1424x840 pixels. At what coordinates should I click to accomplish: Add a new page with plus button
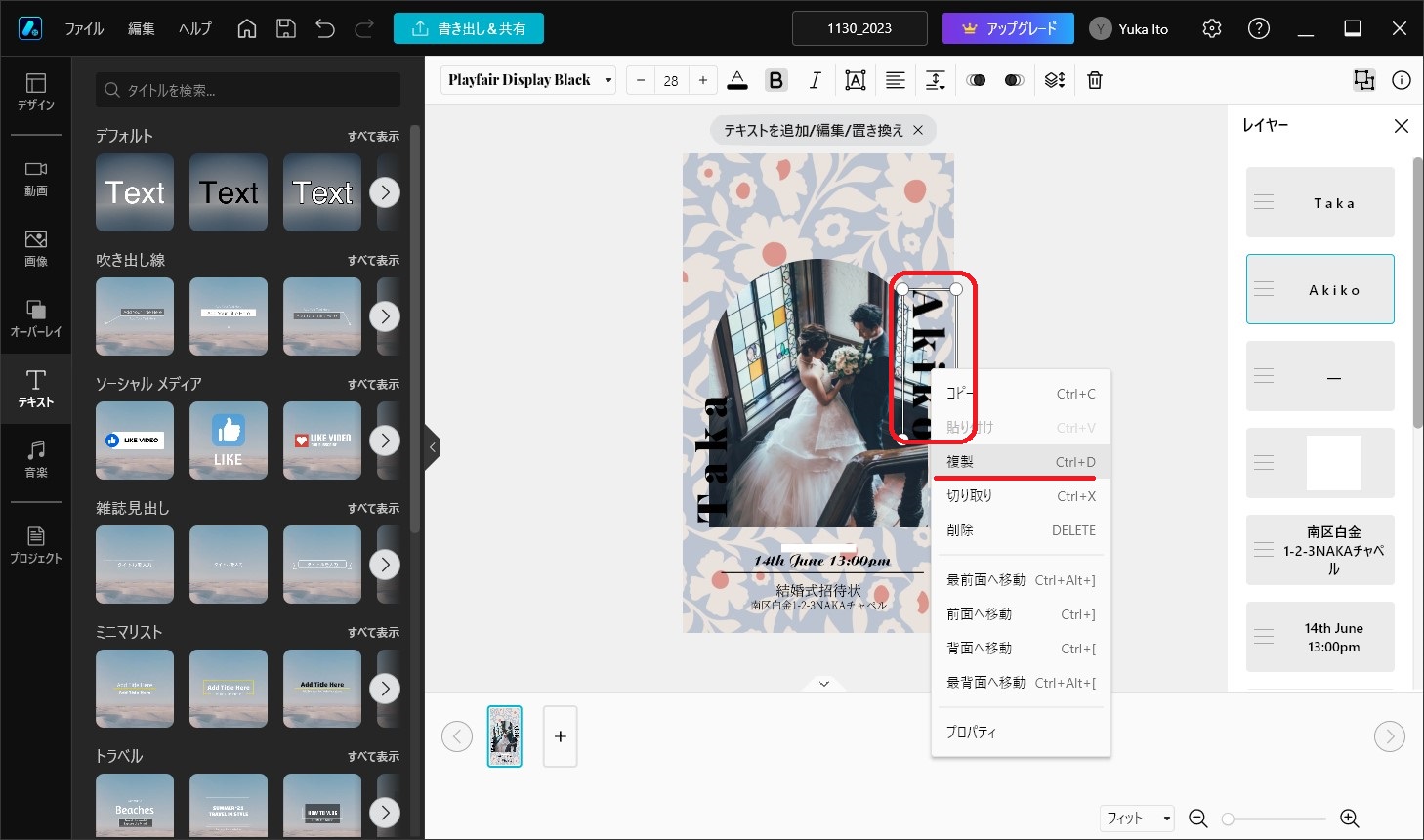(x=560, y=736)
